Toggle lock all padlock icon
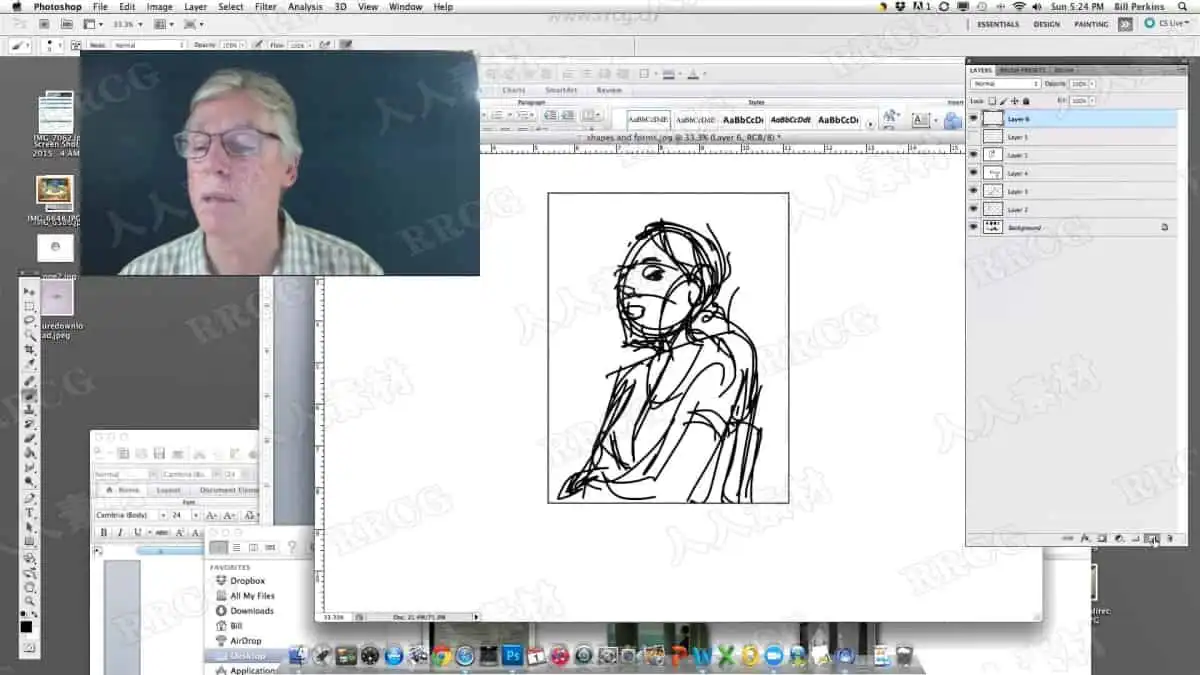 click(x=1026, y=101)
